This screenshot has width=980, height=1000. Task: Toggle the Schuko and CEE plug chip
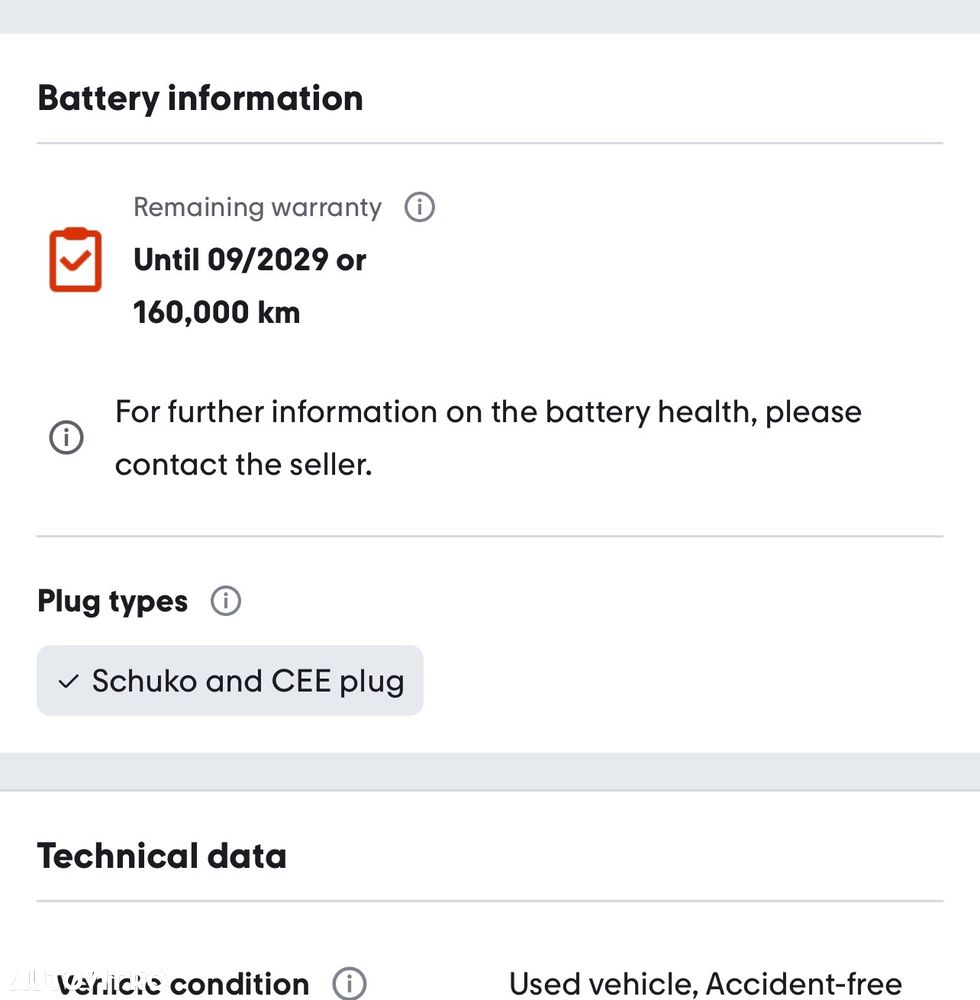coord(230,681)
